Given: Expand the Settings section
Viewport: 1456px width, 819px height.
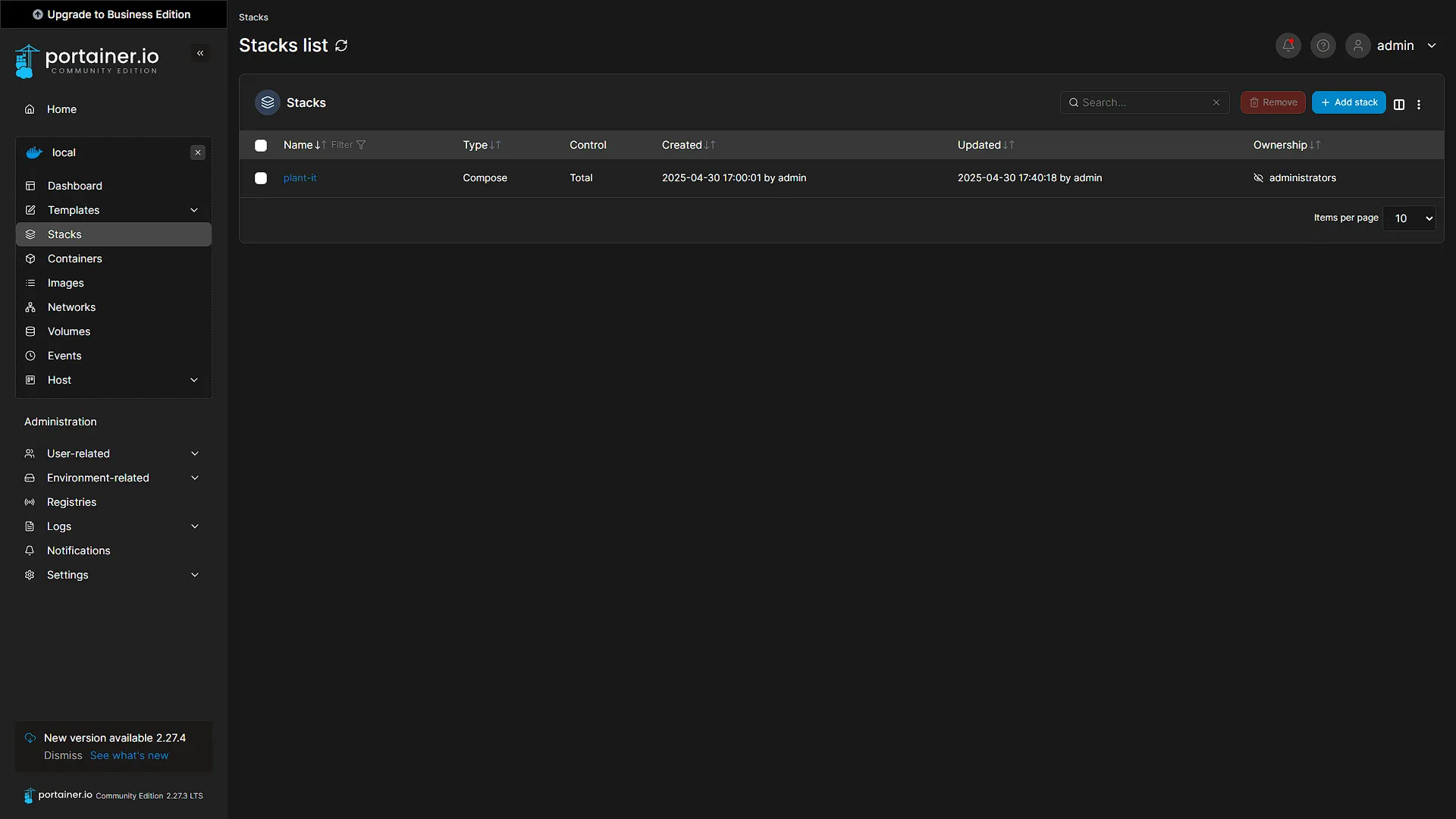Looking at the screenshot, I should [112, 575].
